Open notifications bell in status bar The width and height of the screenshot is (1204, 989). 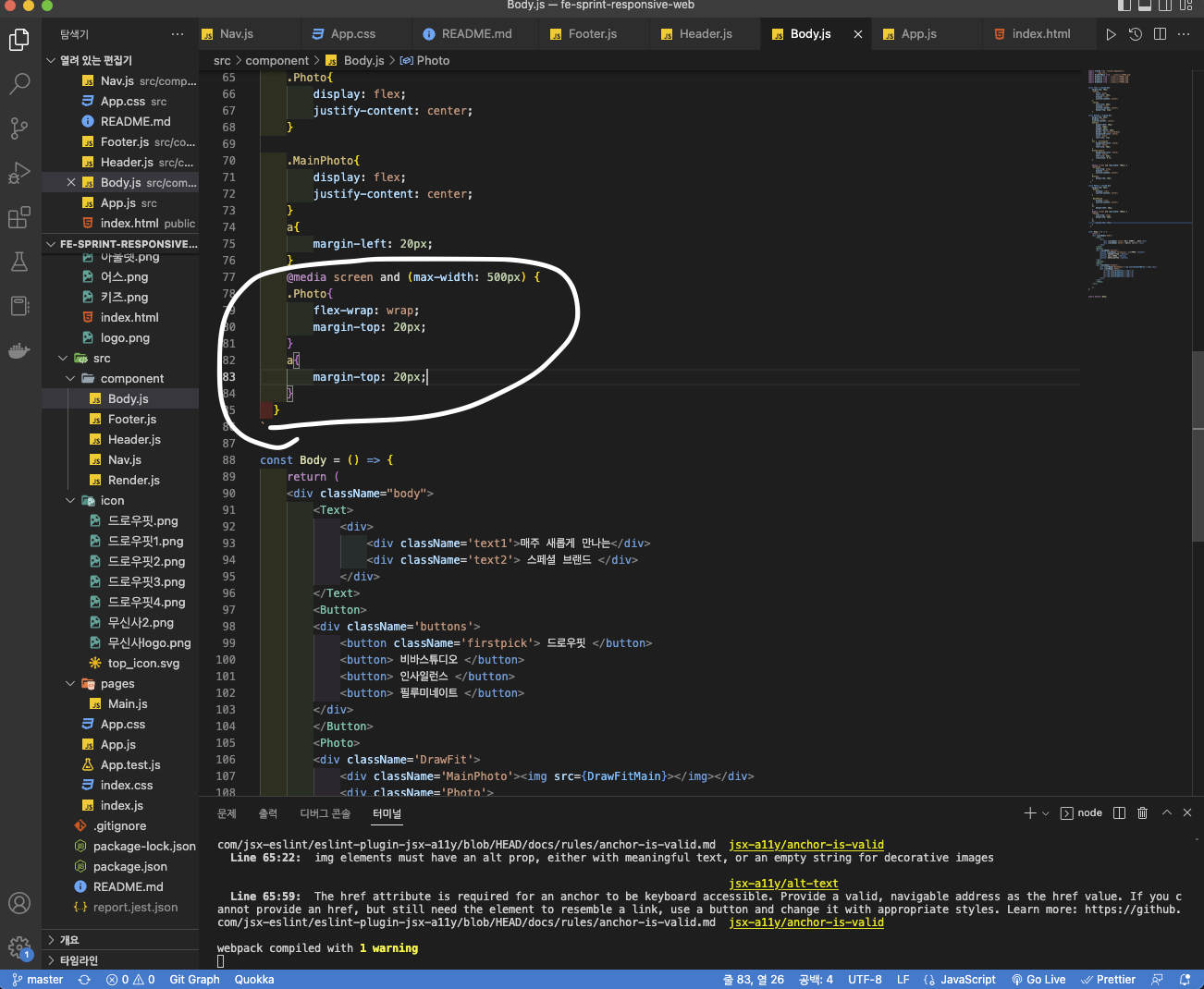click(1186, 980)
